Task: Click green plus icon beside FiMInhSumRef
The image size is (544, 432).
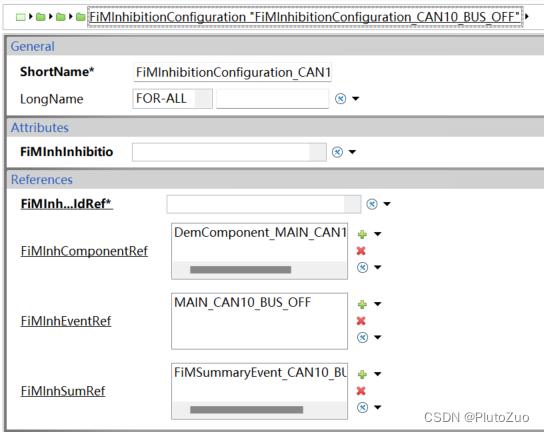Action: point(362,374)
